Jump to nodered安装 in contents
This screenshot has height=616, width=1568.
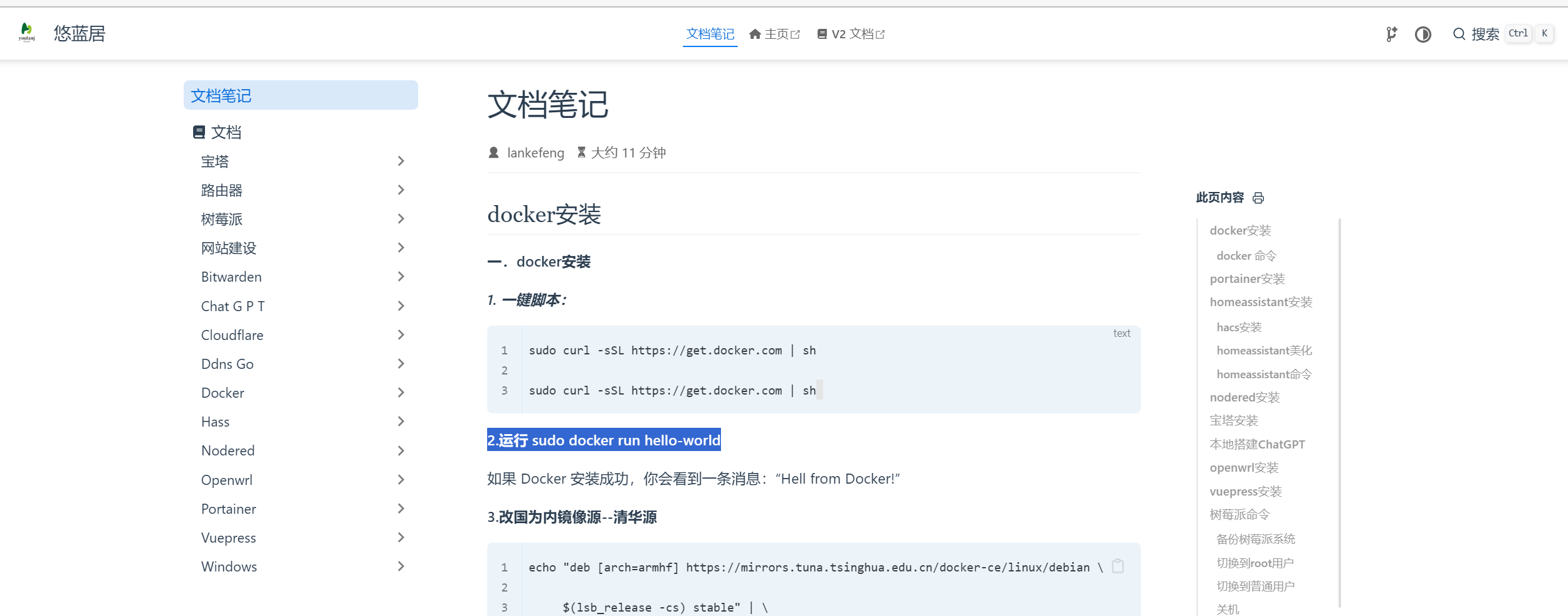(x=1244, y=397)
